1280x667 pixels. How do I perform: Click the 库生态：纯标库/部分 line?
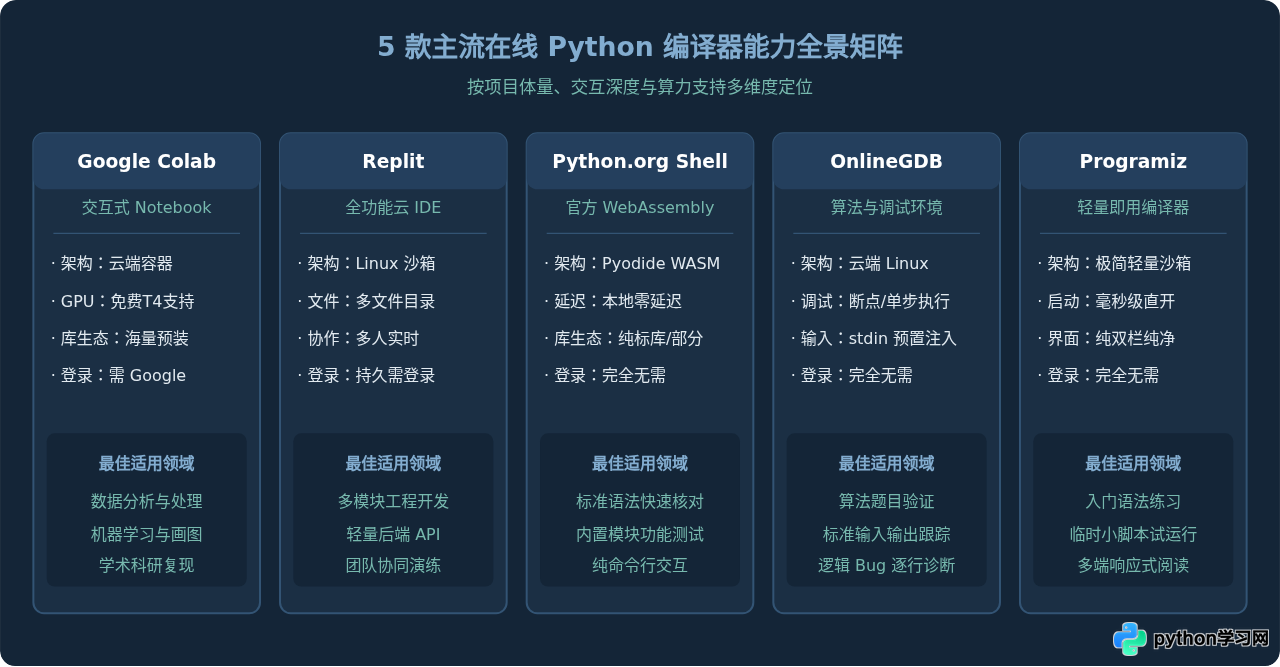click(624, 338)
